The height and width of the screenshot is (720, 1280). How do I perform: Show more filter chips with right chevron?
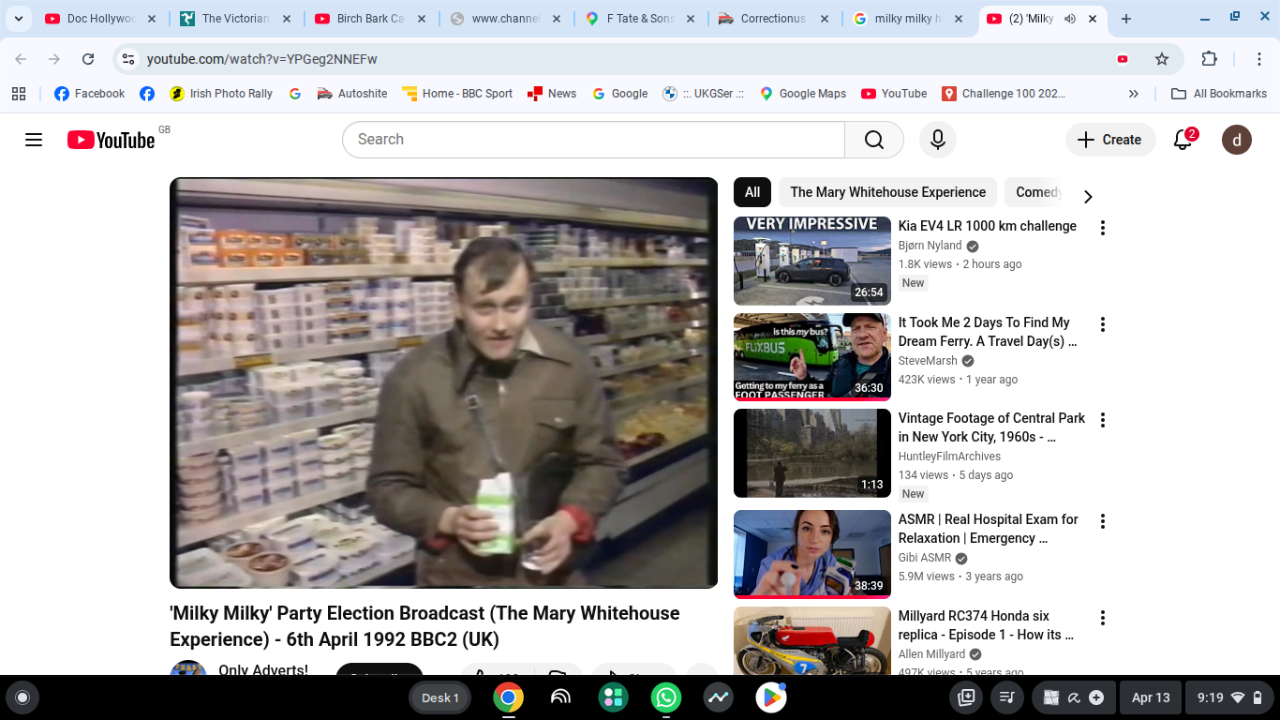[1088, 197]
